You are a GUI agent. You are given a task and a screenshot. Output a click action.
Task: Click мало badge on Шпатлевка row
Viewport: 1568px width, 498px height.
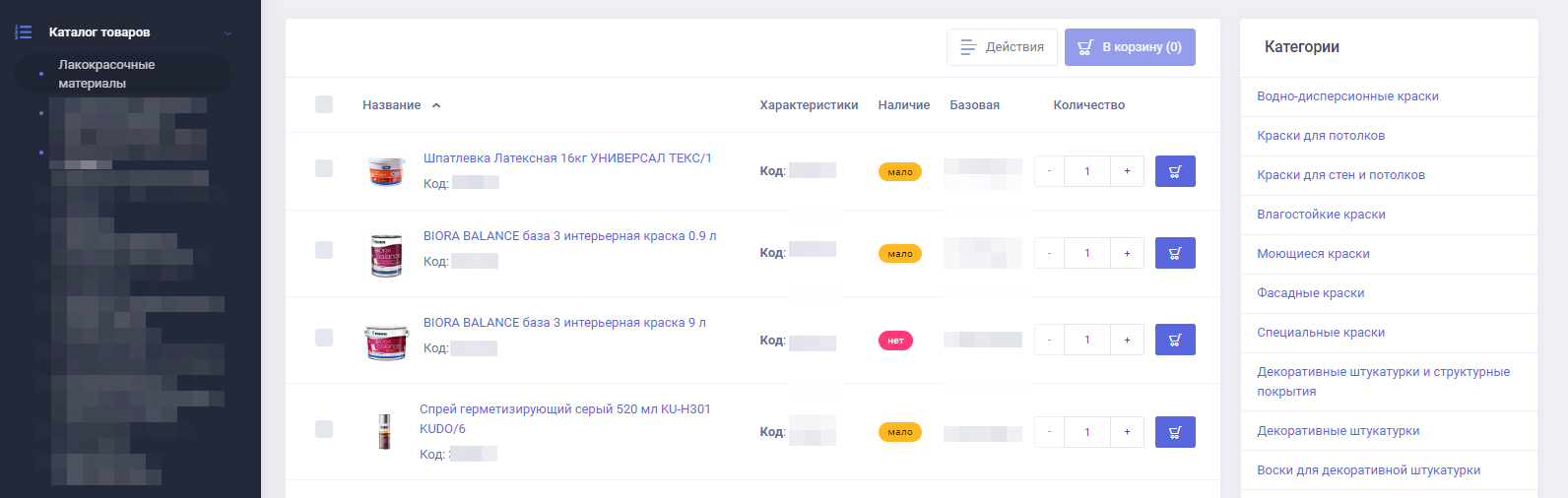pos(900,172)
